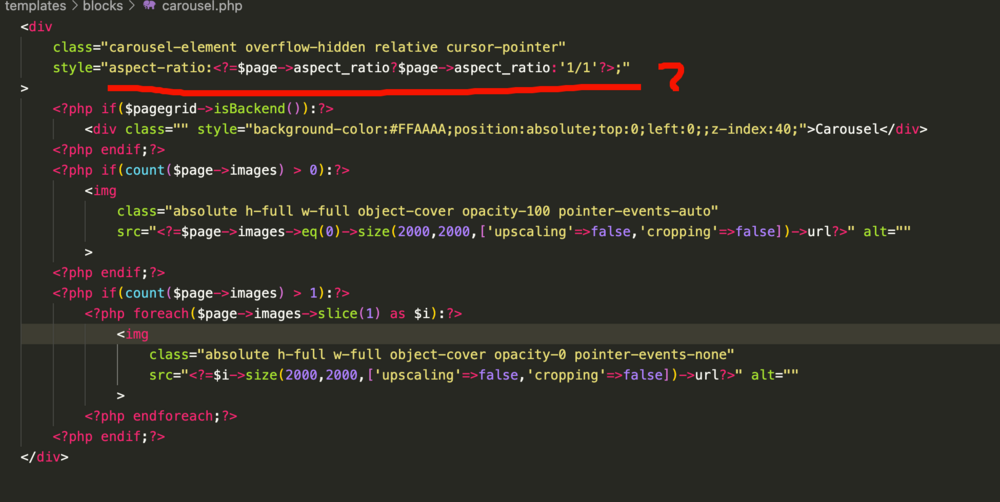Click 'foreach' keyword
This screenshot has width=1000, height=502.
[x=161, y=314]
